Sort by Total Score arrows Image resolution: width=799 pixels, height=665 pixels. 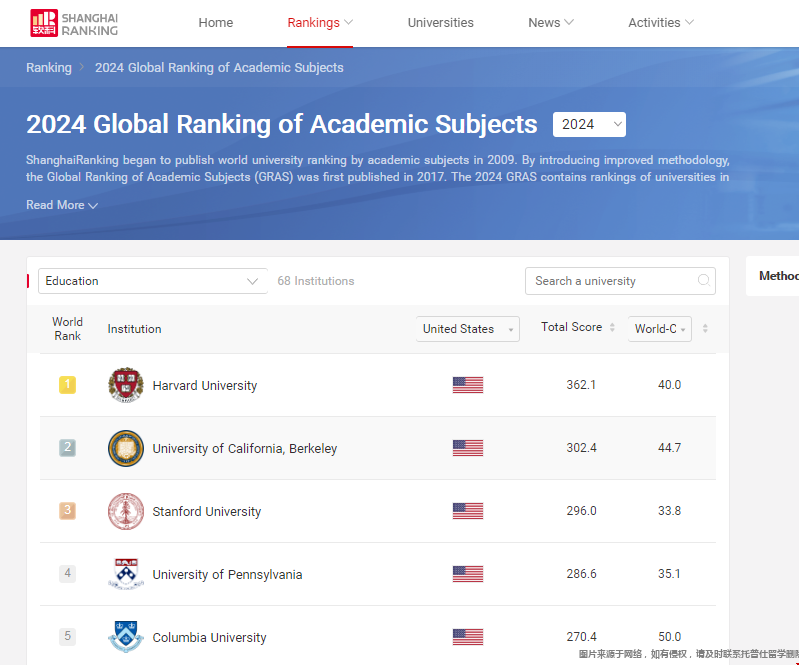tap(612, 328)
